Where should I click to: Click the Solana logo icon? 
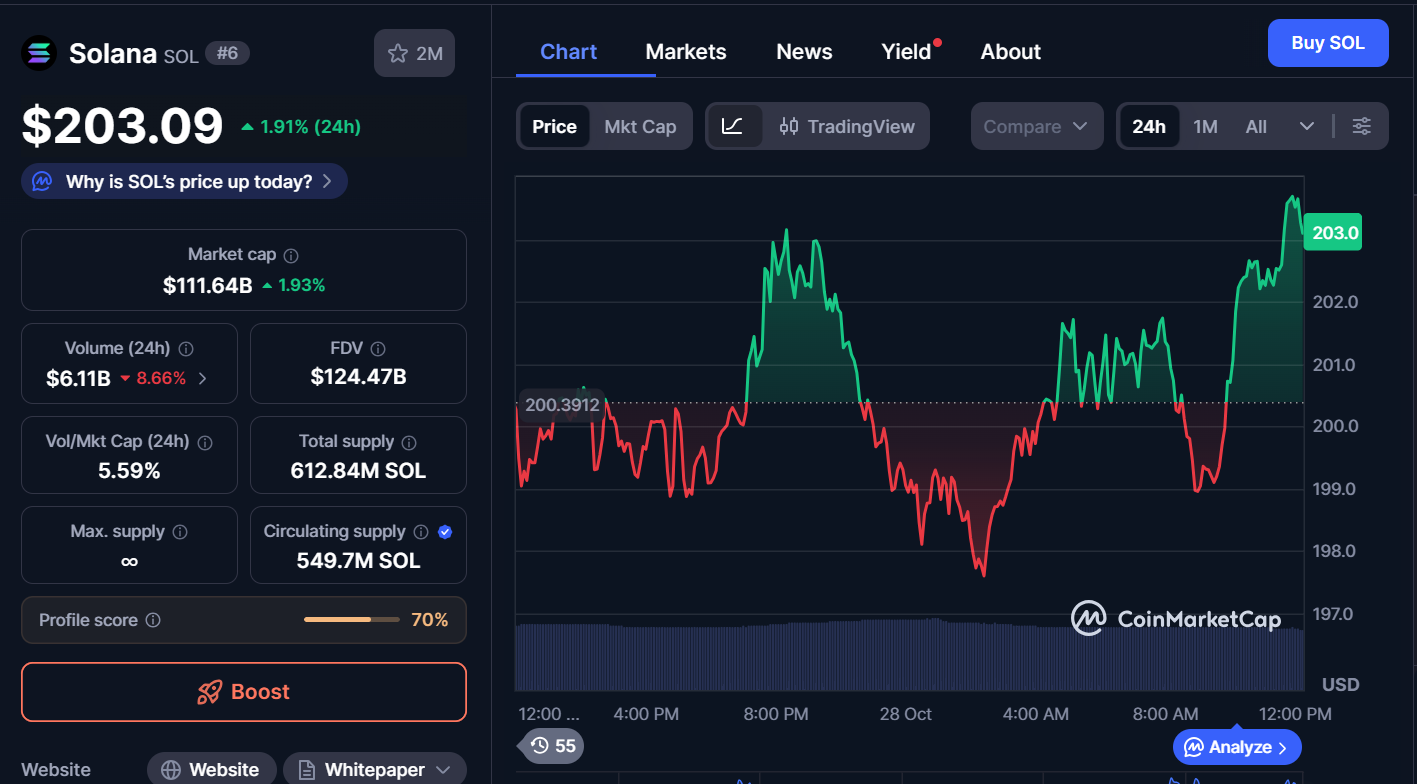coord(40,53)
